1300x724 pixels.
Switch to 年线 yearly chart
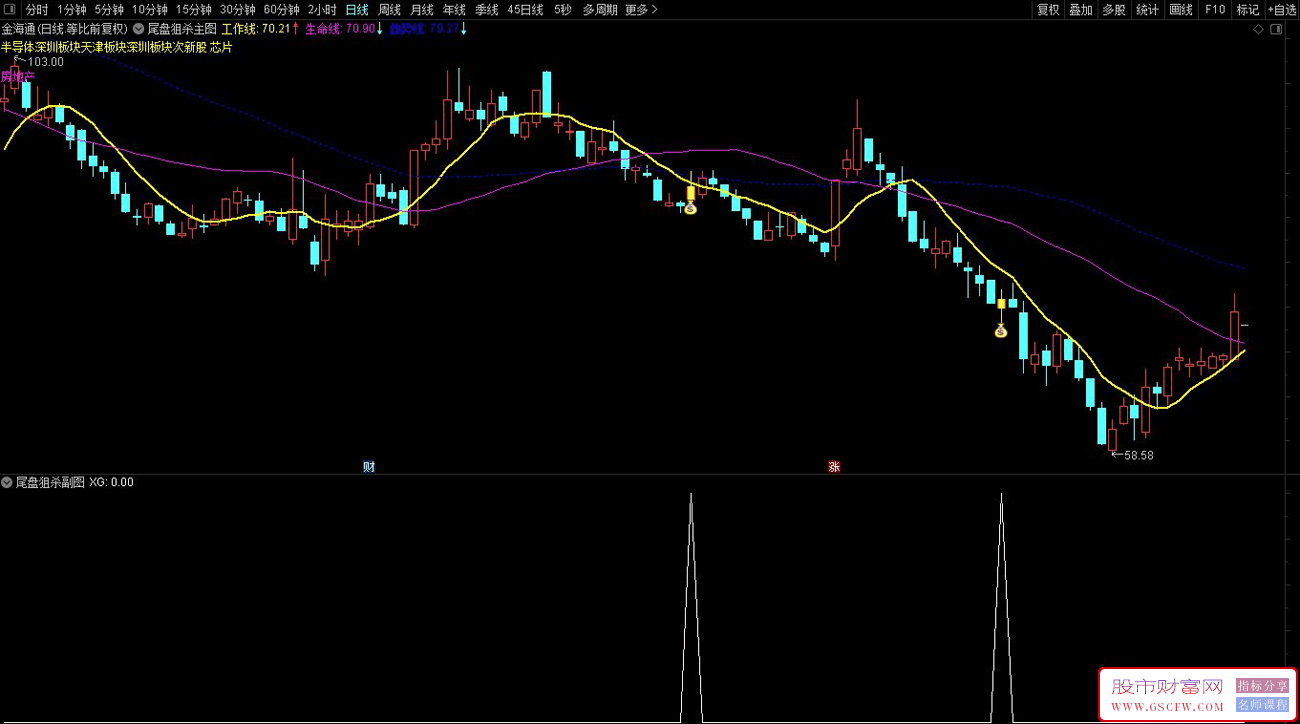[x=454, y=10]
